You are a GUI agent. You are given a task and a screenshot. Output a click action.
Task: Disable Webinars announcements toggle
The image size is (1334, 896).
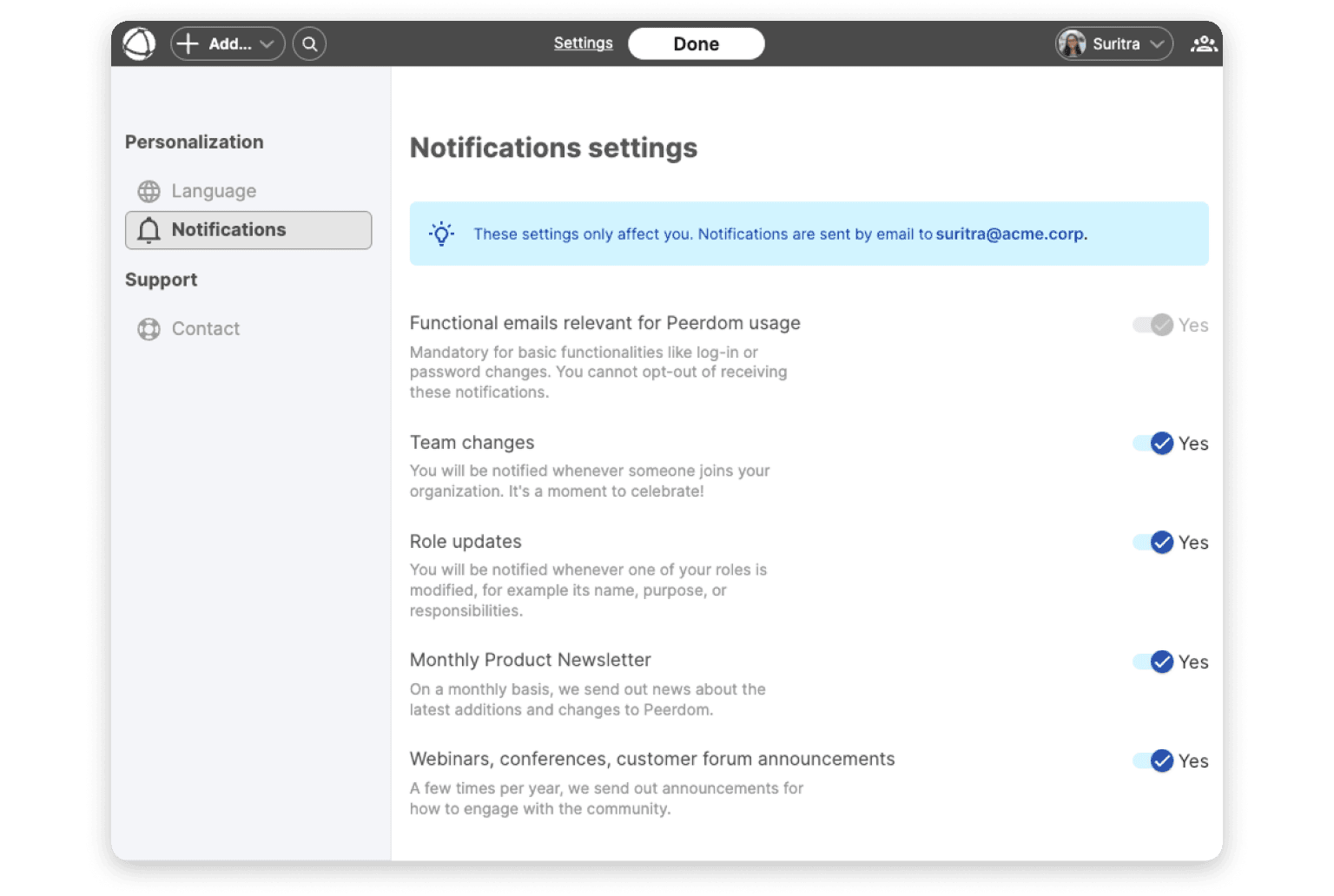coord(1153,761)
